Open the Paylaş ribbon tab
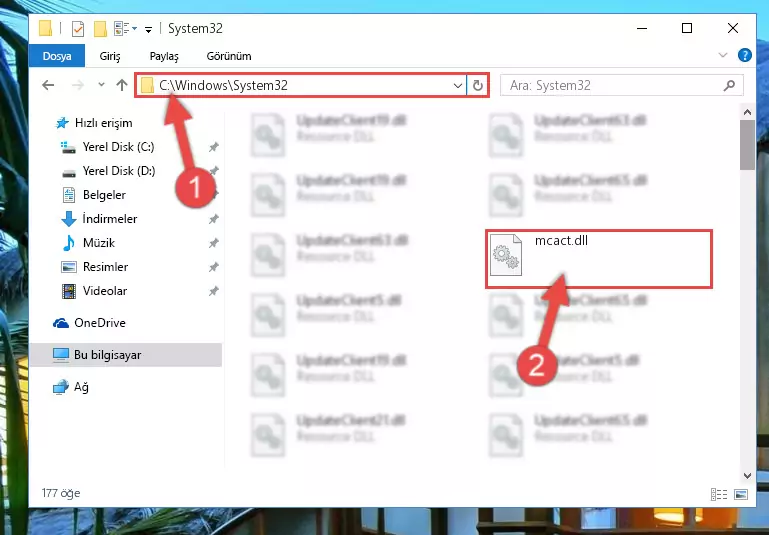Viewport: 769px width, 535px height. pyautogui.click(x=164, y=56)
